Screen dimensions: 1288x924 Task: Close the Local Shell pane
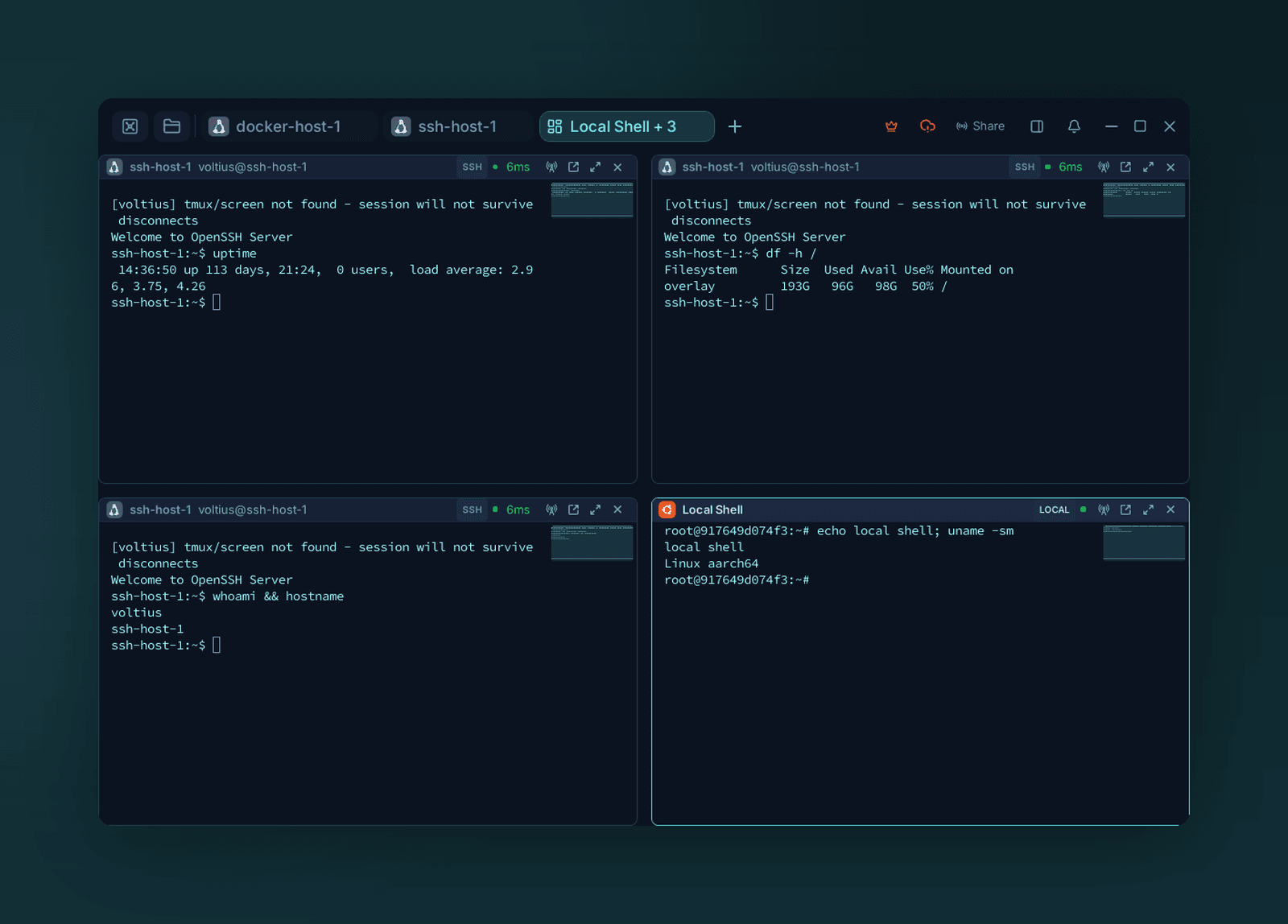coord(1170,509)
